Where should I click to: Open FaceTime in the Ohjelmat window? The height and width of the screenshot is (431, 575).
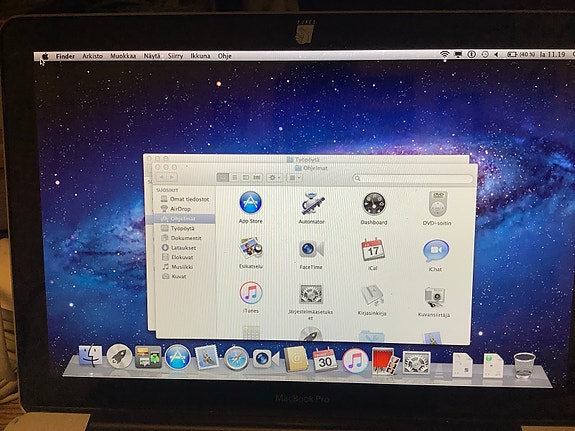(311, 249)
